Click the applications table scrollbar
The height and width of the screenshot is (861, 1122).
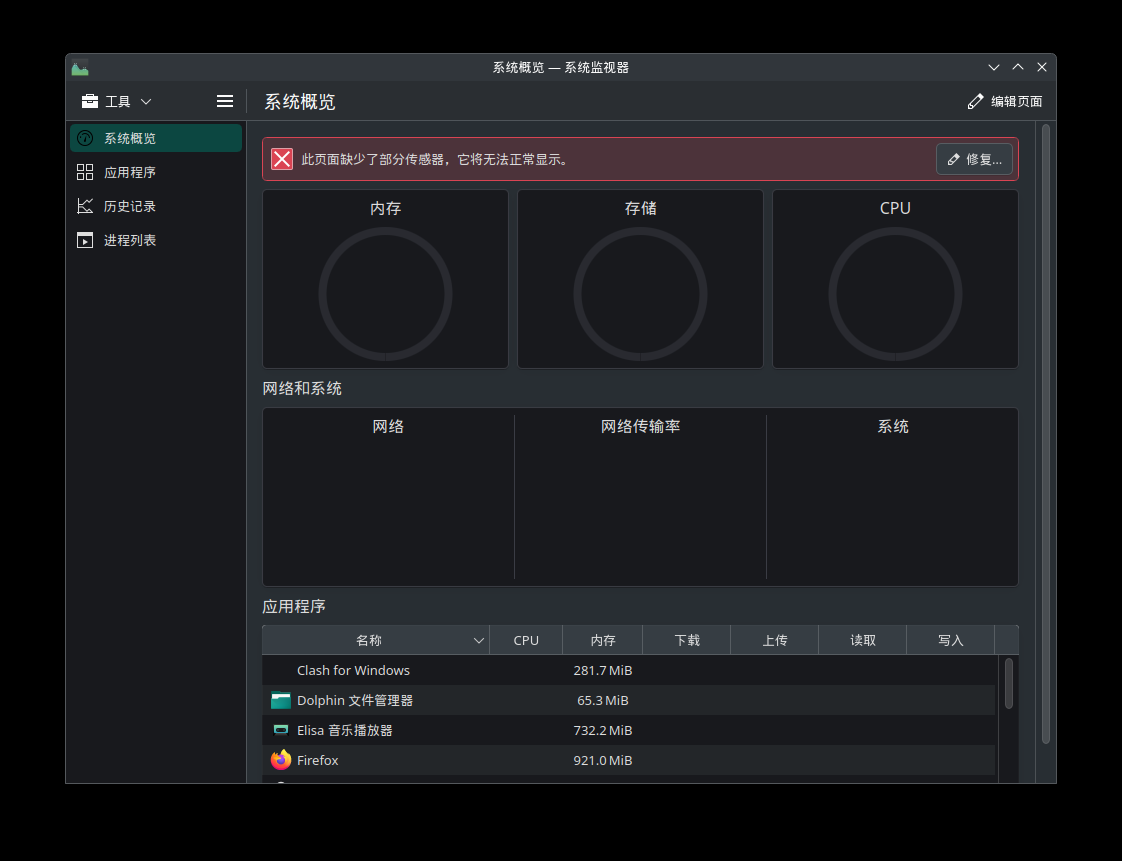click(1008, 684)
